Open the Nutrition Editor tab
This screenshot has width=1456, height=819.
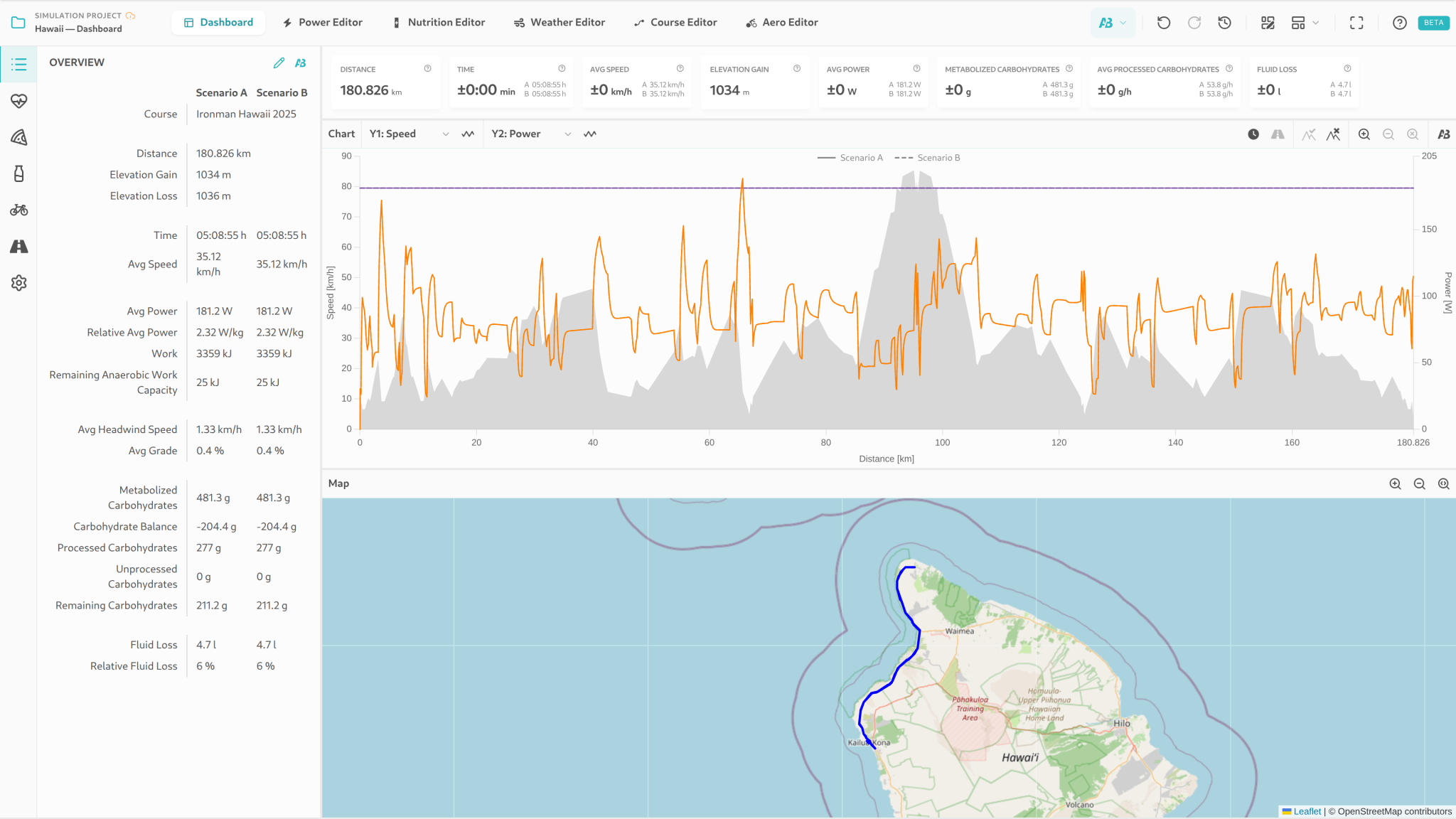tap(439, 23)
